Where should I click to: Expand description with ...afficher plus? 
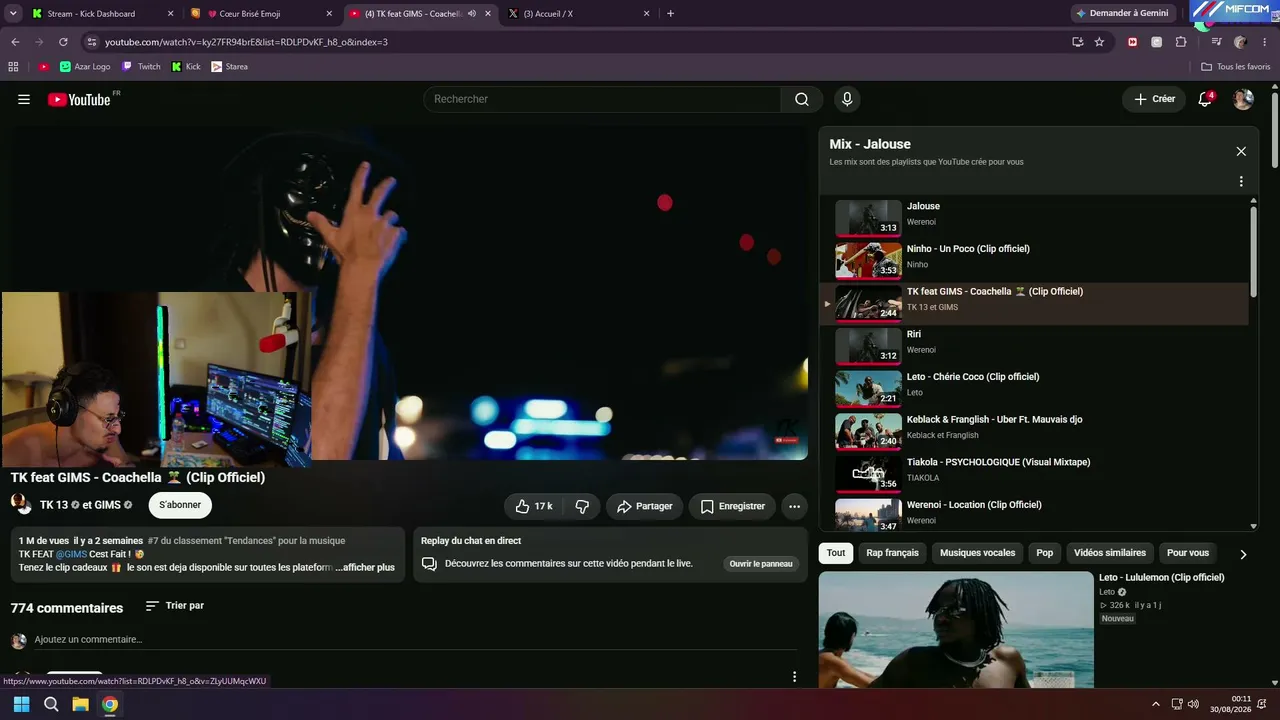coord(365,567)
